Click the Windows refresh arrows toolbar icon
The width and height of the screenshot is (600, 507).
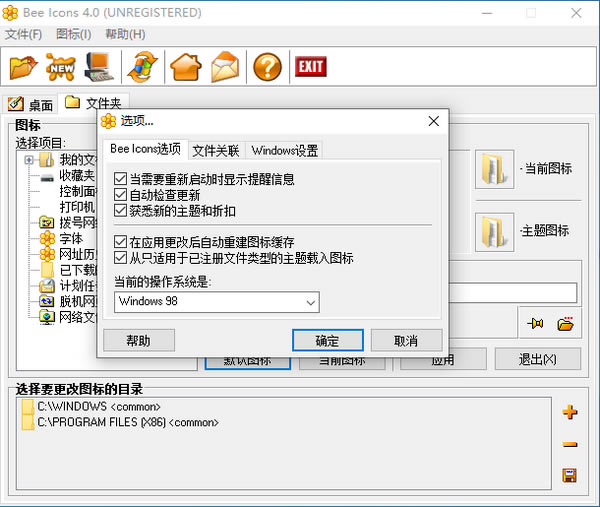tap(142, 67)
